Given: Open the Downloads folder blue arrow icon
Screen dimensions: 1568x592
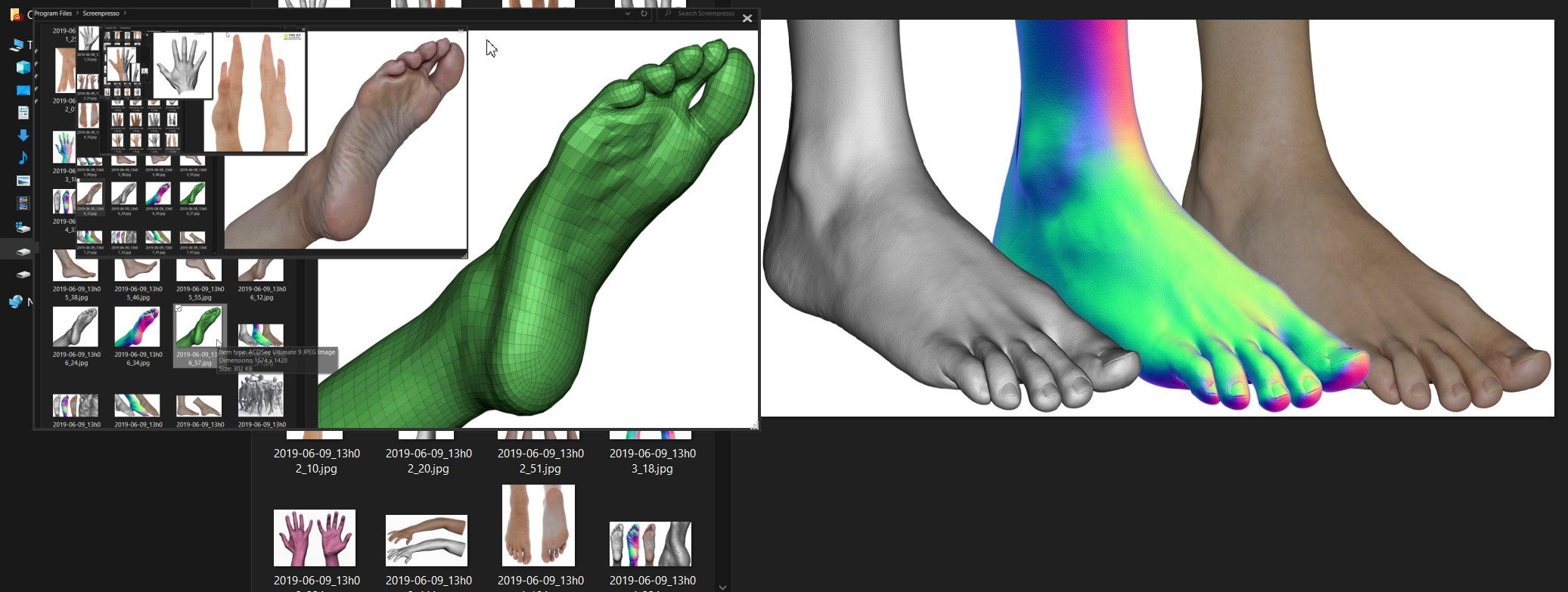Looking at the screenshot, I should [23, 135].
